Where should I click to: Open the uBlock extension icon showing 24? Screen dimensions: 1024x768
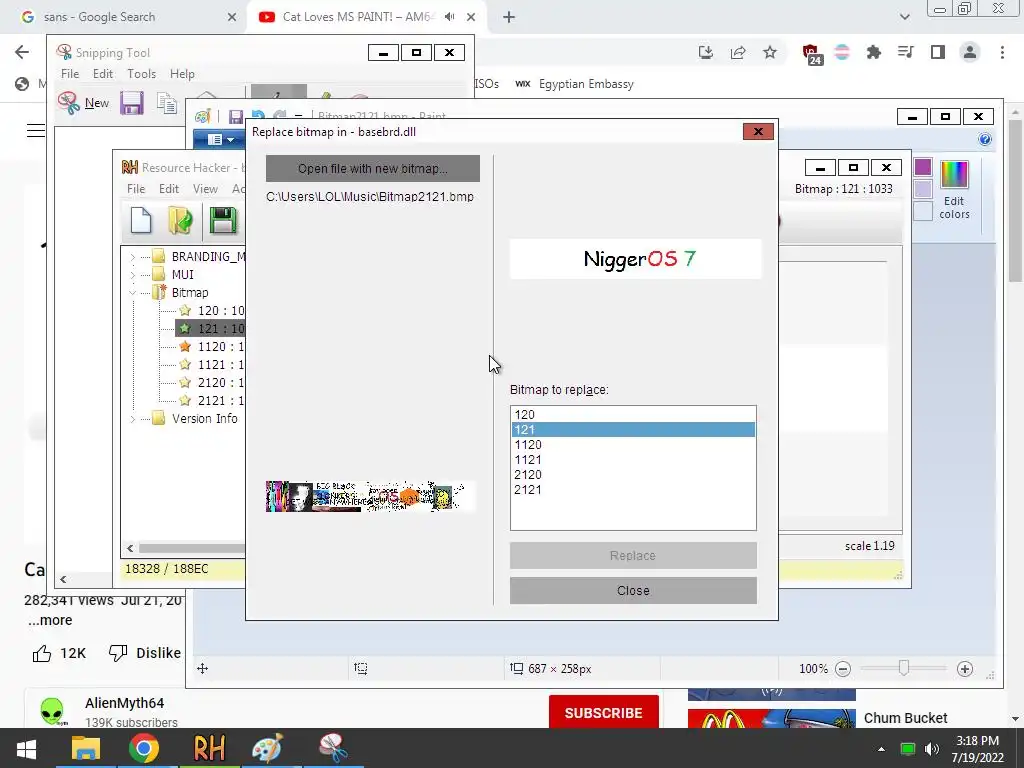click(x=811, y=54)
